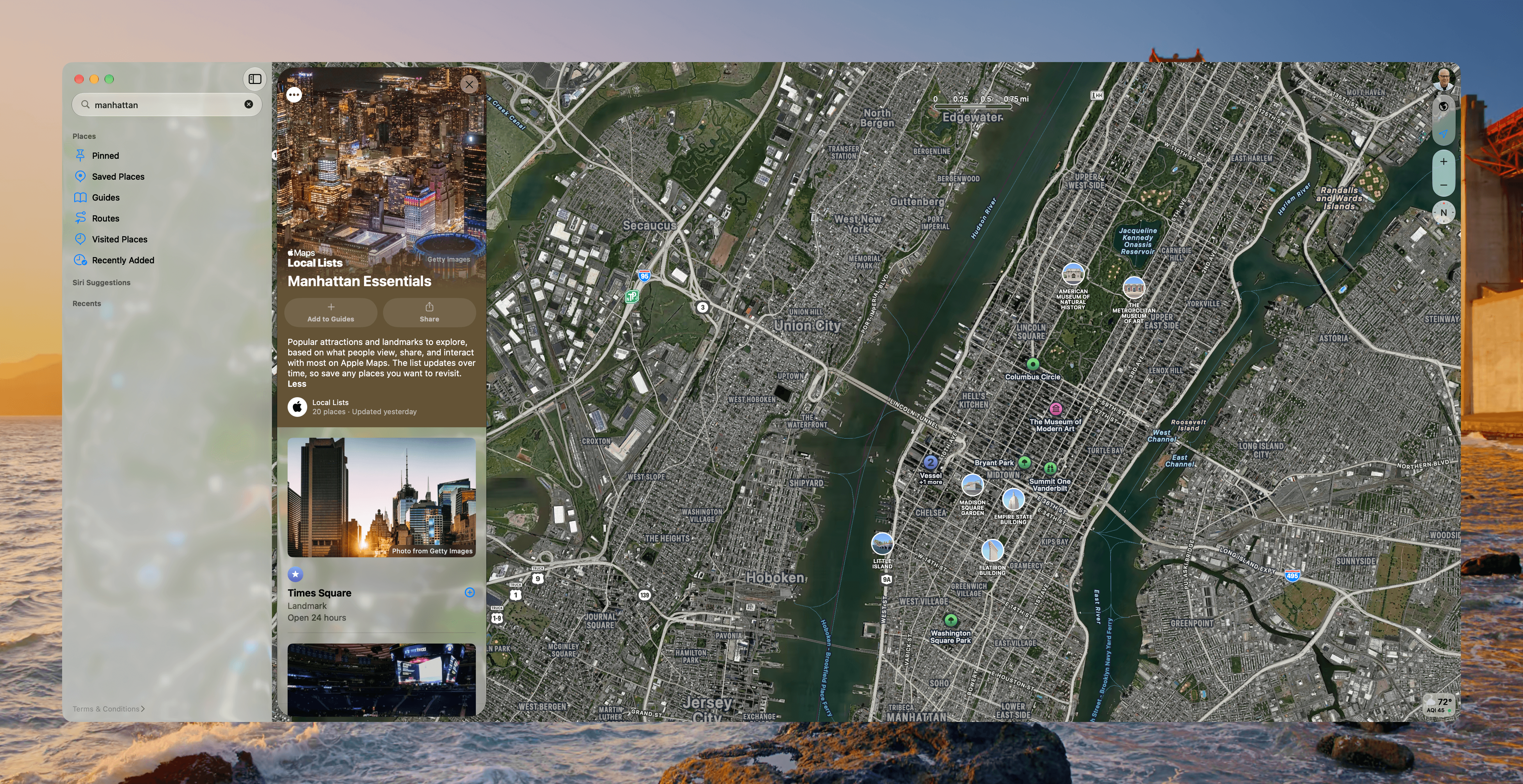Click the Times Square star badge icon
Viewport: 1523px width, 784px height.
click(296, 574)
